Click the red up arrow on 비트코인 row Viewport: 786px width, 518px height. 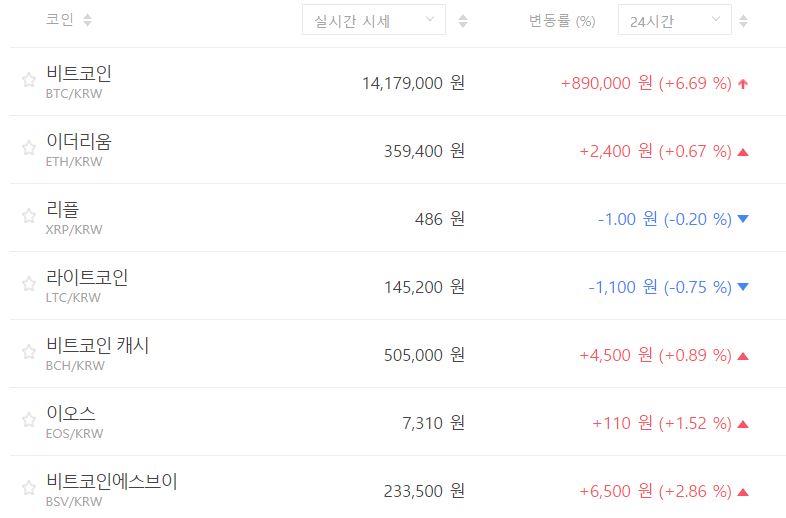click(742, 84)
